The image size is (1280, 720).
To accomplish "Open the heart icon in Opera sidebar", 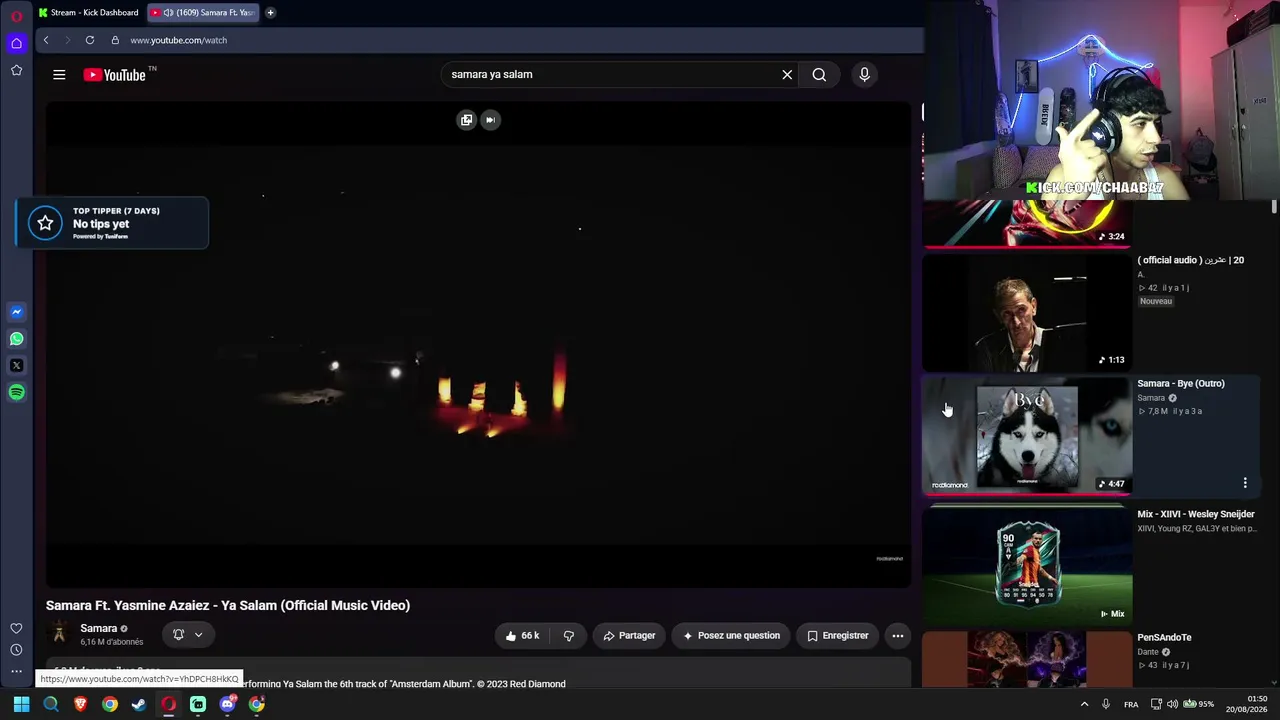I will (x=16, y=628).
